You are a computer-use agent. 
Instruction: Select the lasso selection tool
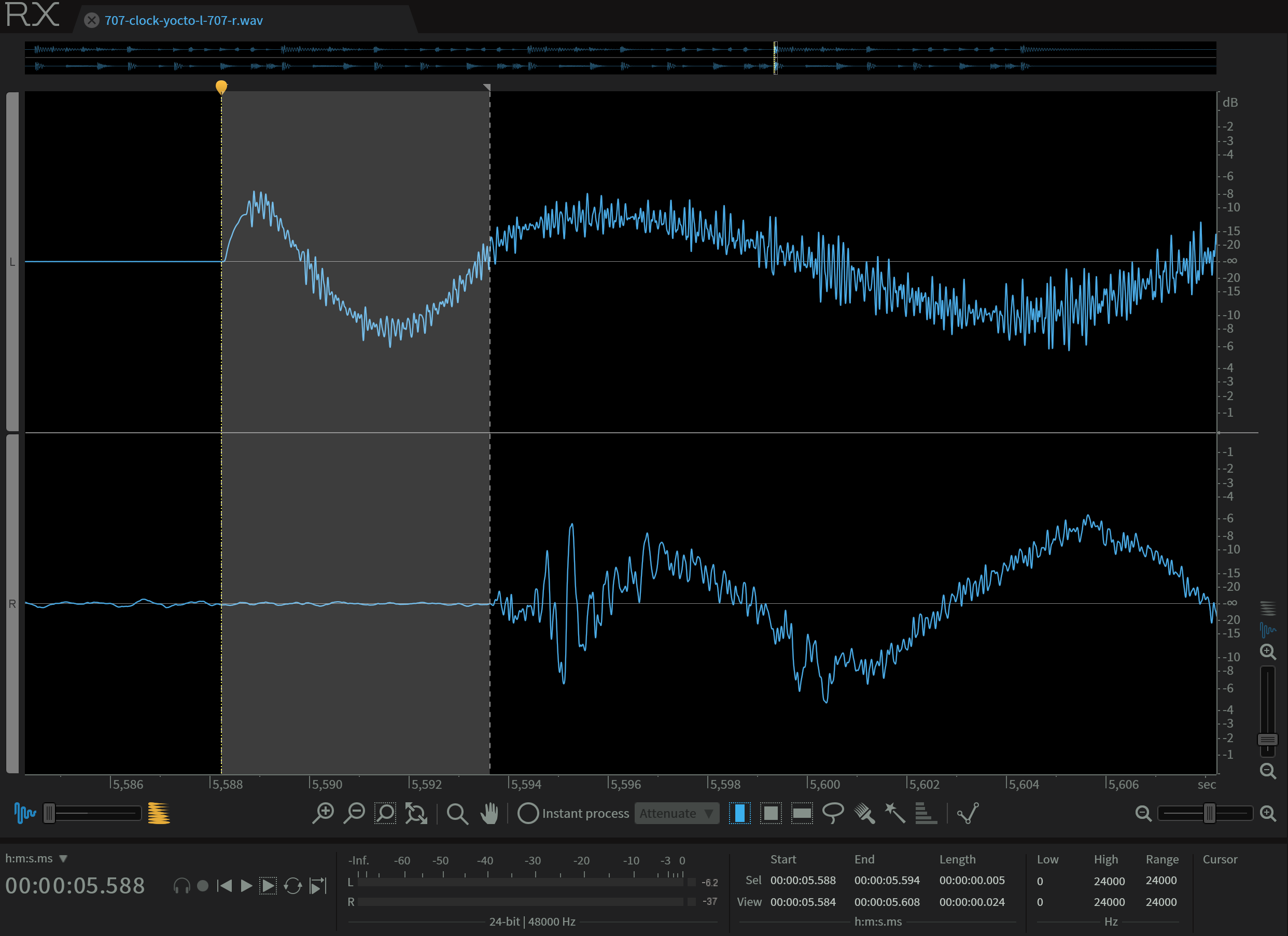point(833,813)
